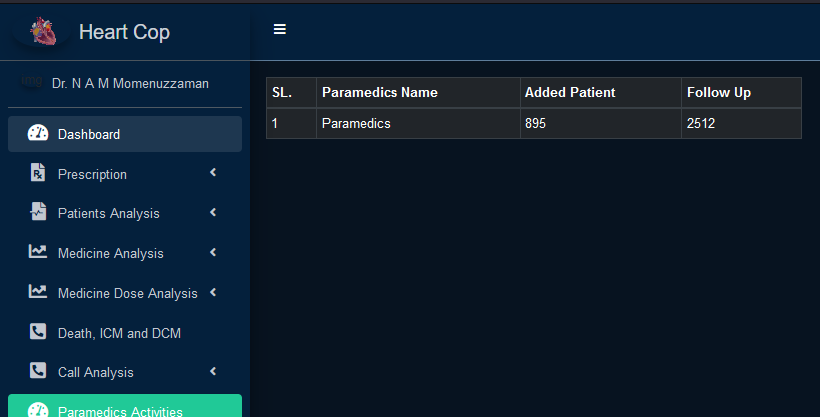This screenshot has width=820, height=417.
Task: Open Death, ICM and DCM page
Action: click(119, 333)
